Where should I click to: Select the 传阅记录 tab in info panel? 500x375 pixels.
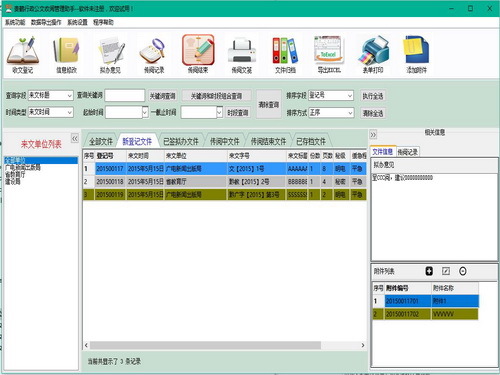pyautogui.click(x=408, y=152)
